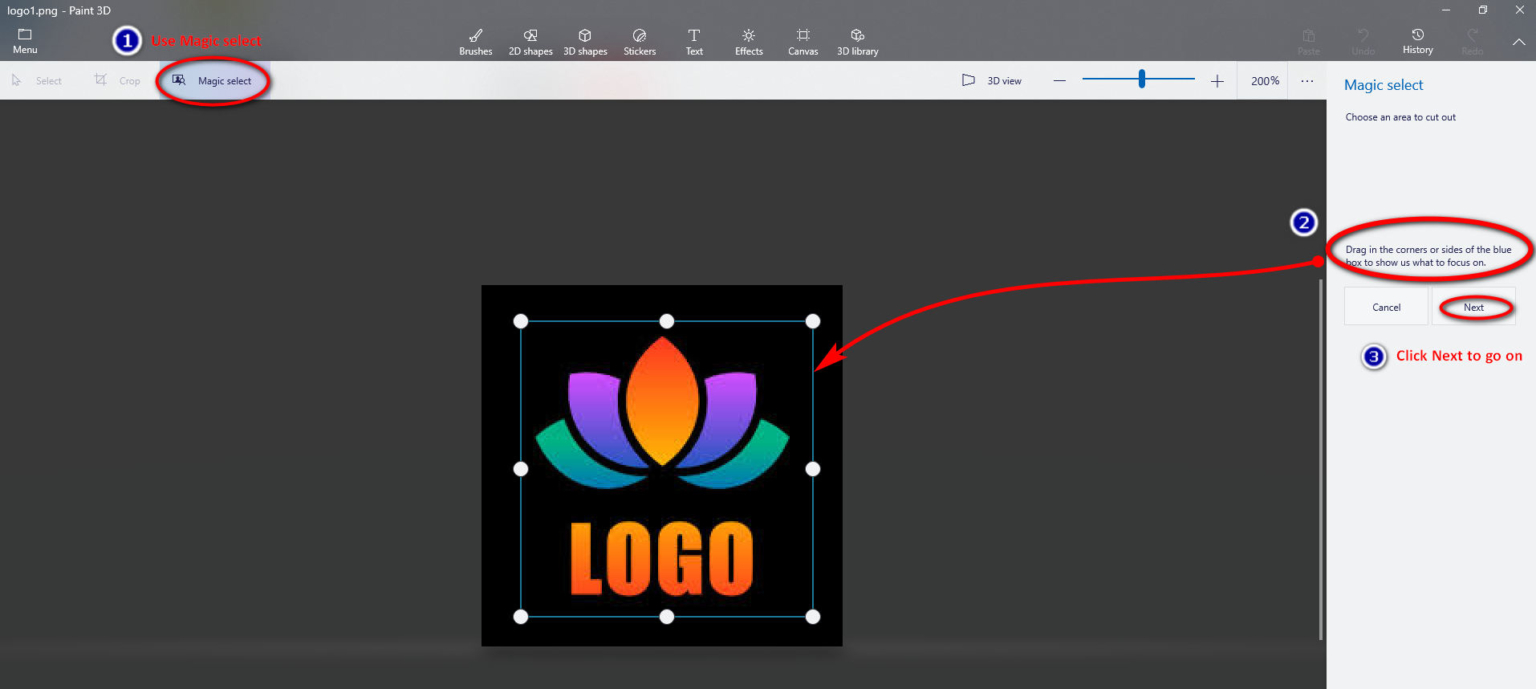This screenshot has width=1536, height=689.
Task: Open the Stickers panel
Action: click(640, 41)
